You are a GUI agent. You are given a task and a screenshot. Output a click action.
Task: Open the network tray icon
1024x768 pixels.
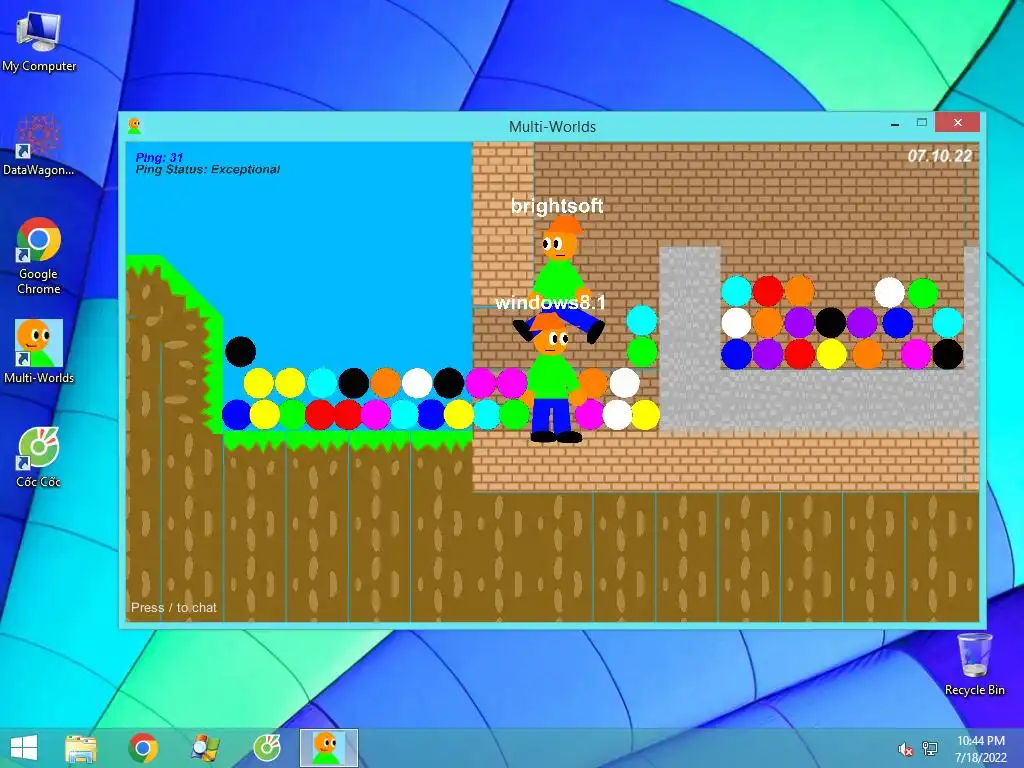coord(930,749)
